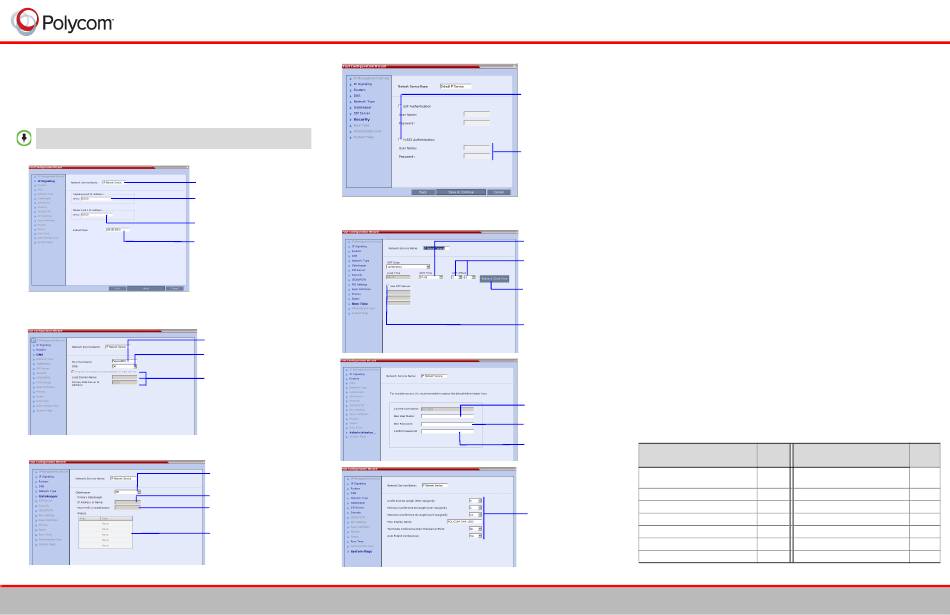Select the bold System Flags sidebar item
950x615 pixels.
[x=362, y=551]
